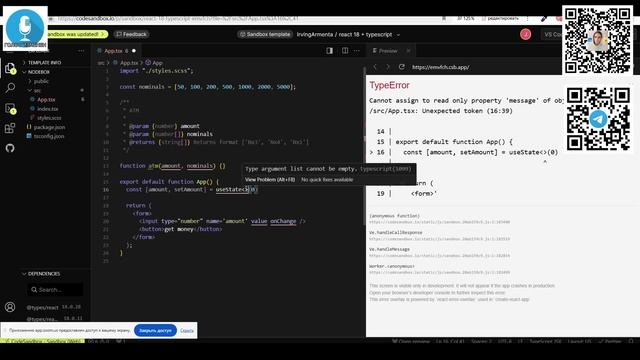Click the Feedback button

tap(131, 34)
